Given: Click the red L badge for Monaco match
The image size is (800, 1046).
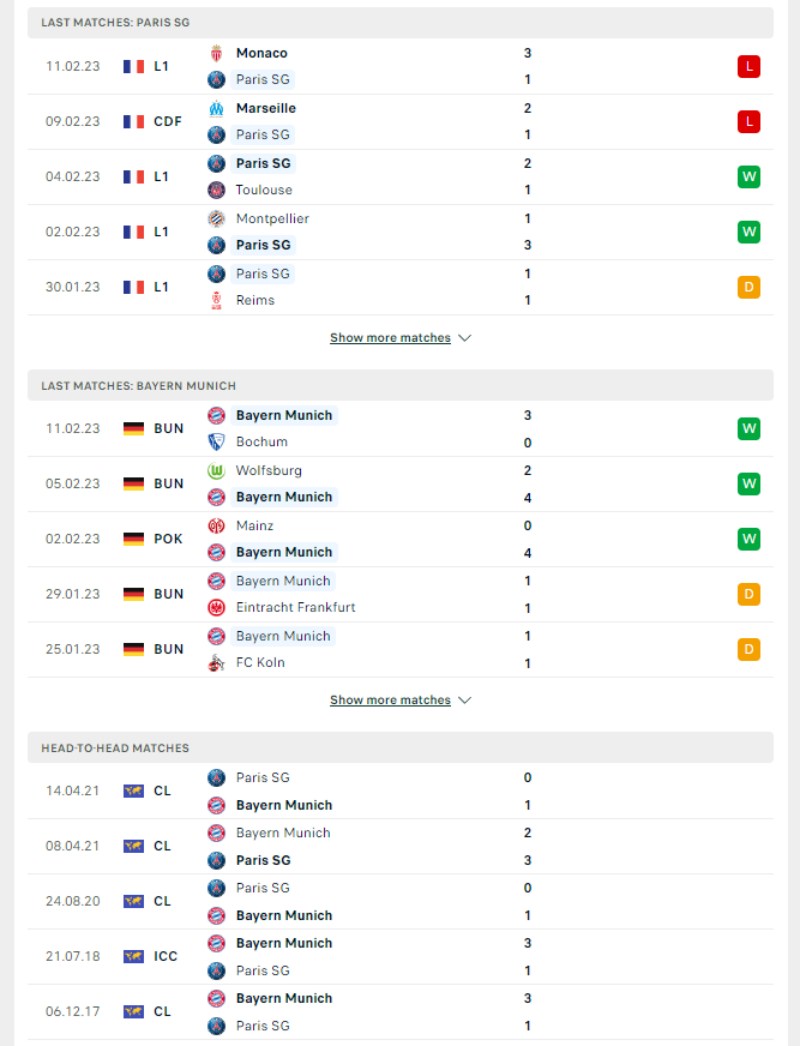Looking at the screenshot, I should [x=749, y=66].
